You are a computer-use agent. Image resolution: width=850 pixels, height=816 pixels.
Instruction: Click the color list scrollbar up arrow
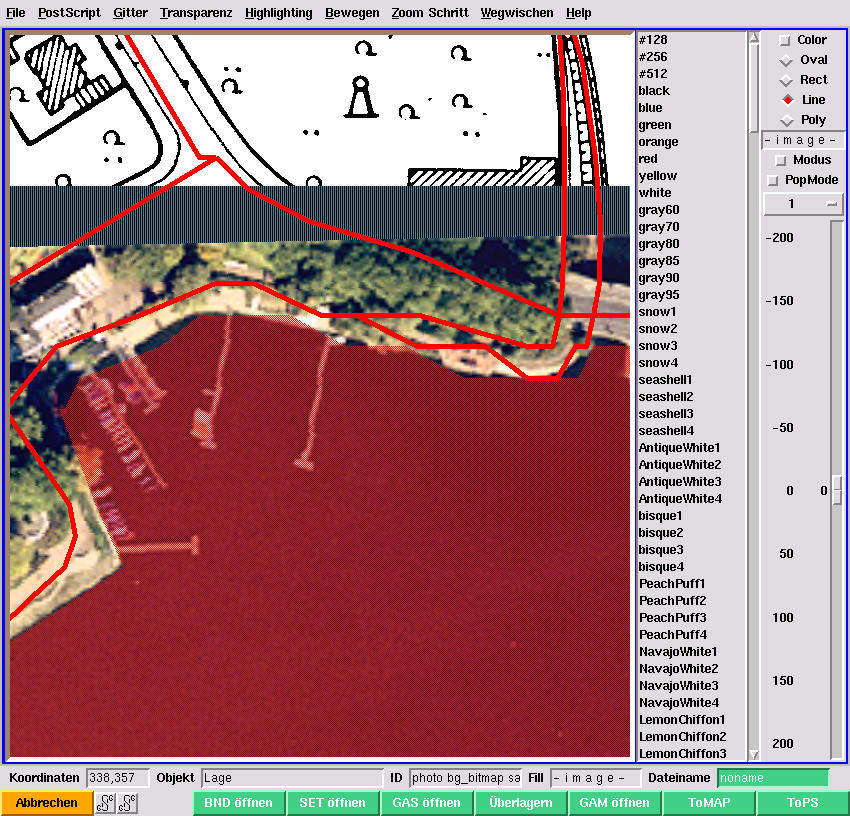(754, 37)
